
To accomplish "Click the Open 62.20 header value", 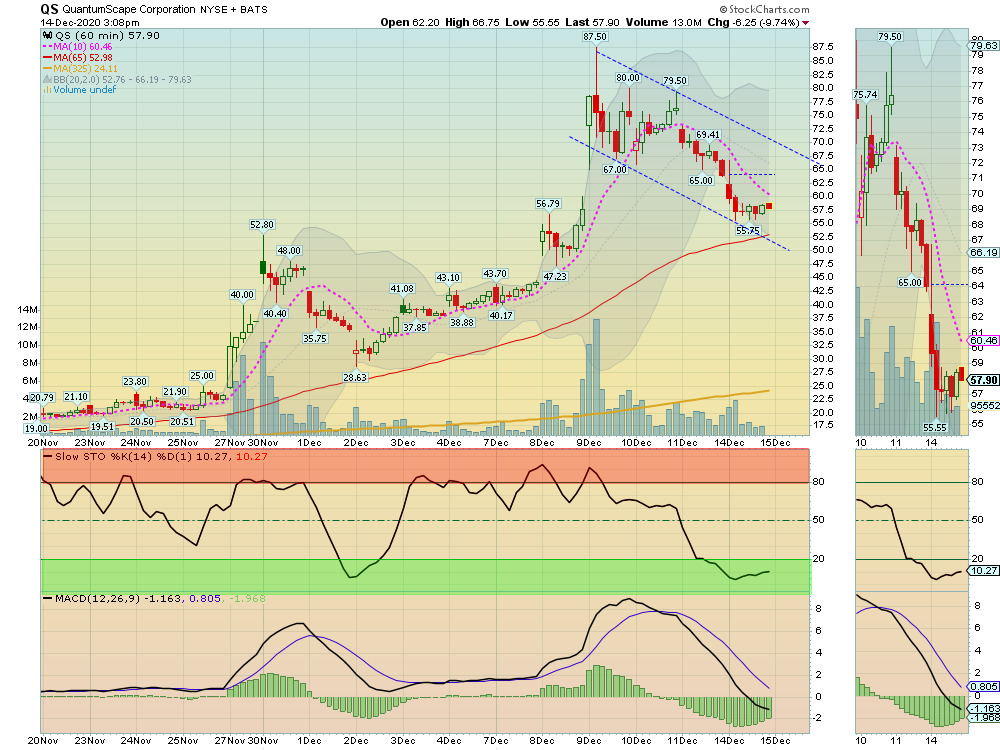I will 410,22.
